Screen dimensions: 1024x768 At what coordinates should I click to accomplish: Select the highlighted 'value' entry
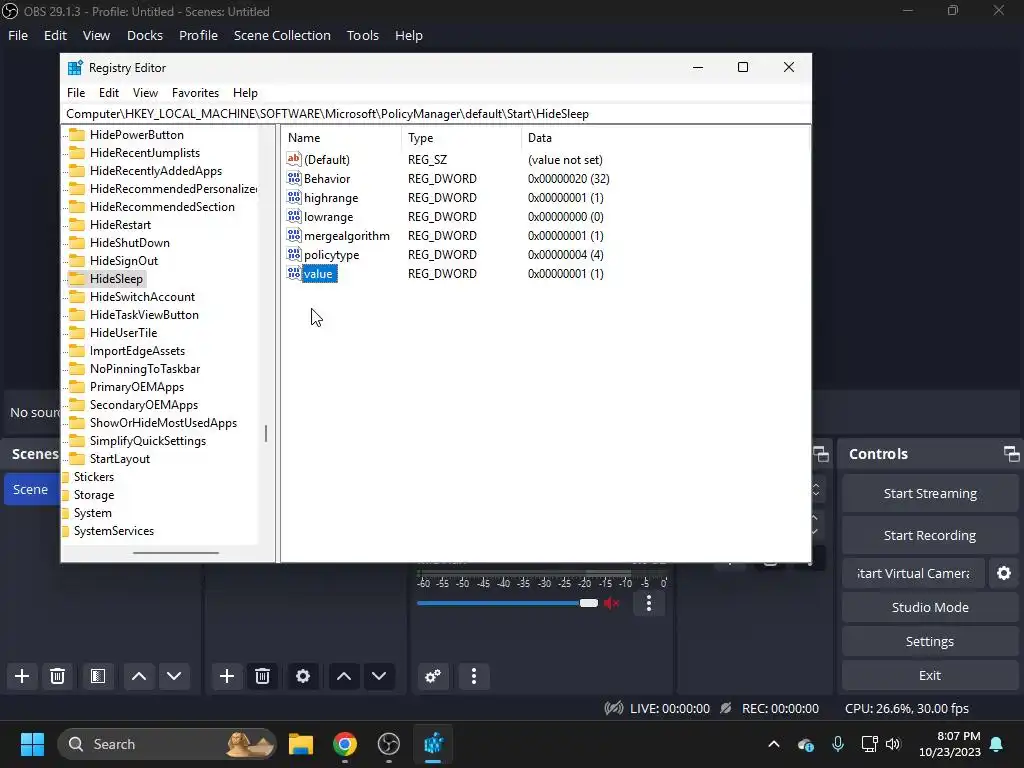click(x=318, y=274)
